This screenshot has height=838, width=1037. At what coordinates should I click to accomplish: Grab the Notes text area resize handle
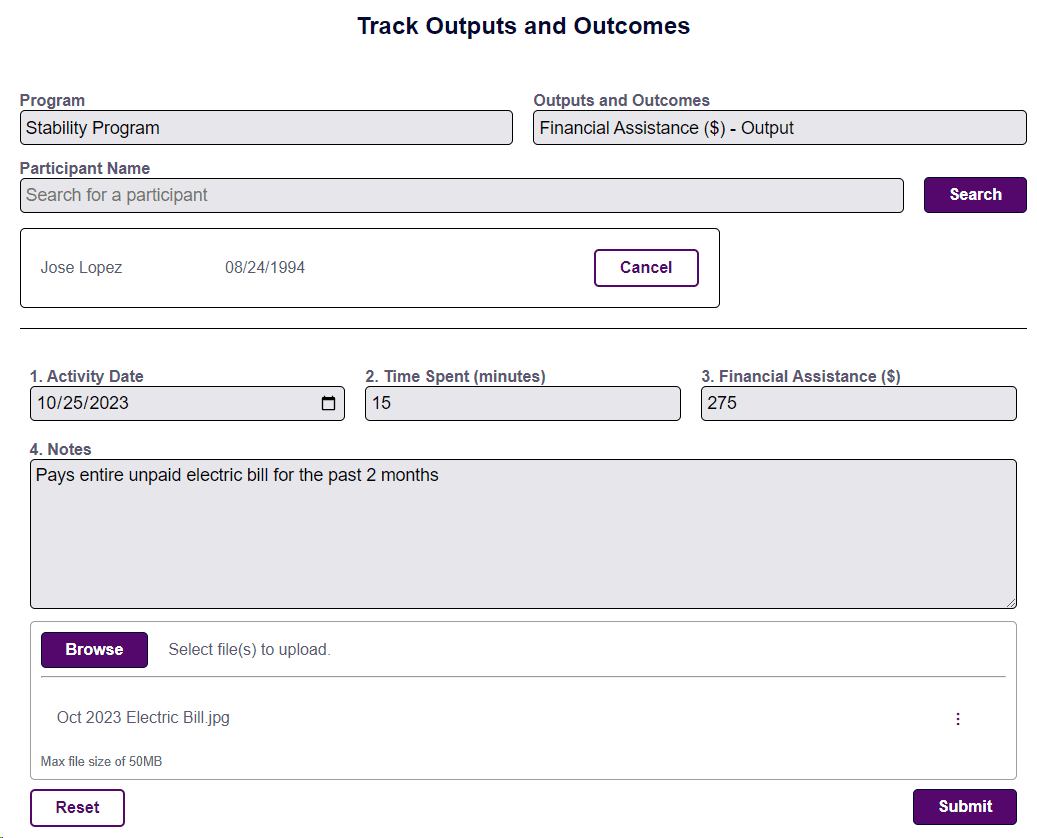click(x=1010, y=602)
